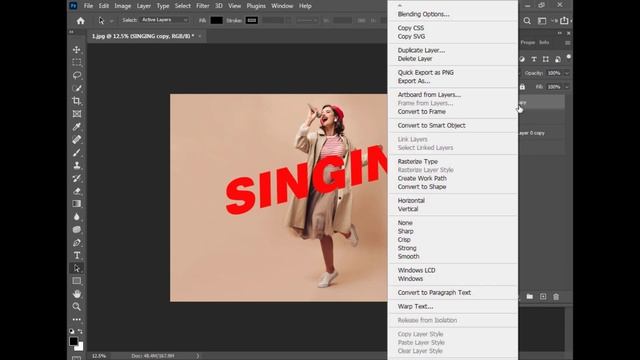Image resolution: width=640 pixels, height=360 pixels.
Task: Click the new group folder icon
Action: (x=529, y=297)
